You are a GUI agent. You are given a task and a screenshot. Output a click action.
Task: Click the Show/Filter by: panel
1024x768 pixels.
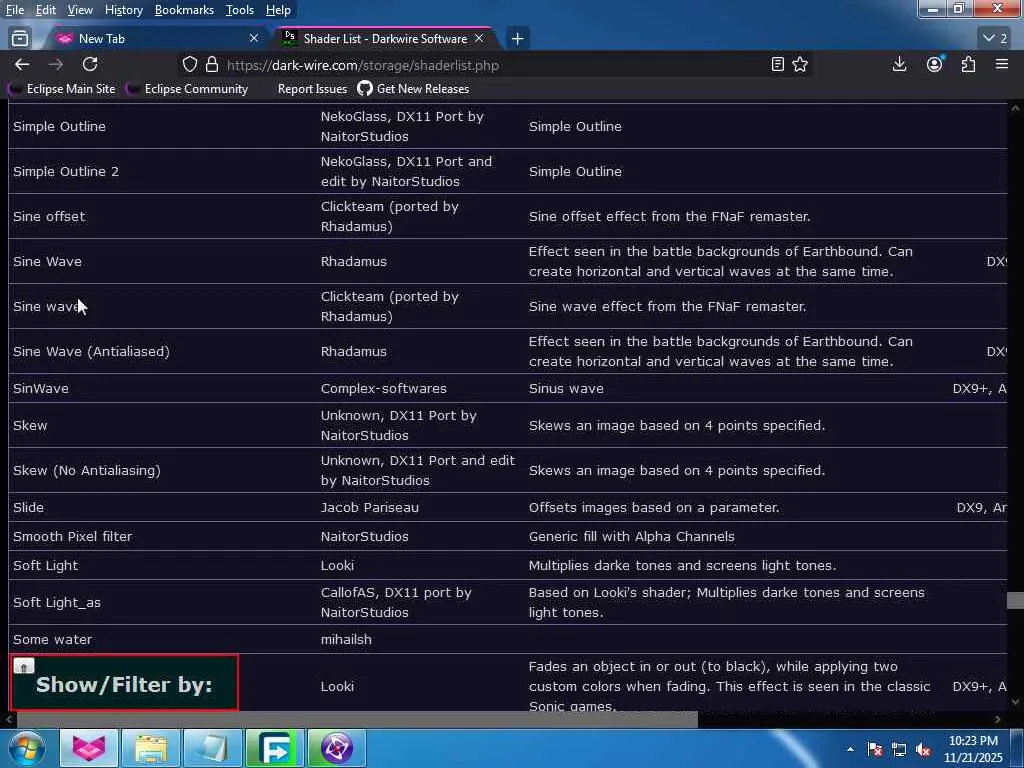point(124,683)
